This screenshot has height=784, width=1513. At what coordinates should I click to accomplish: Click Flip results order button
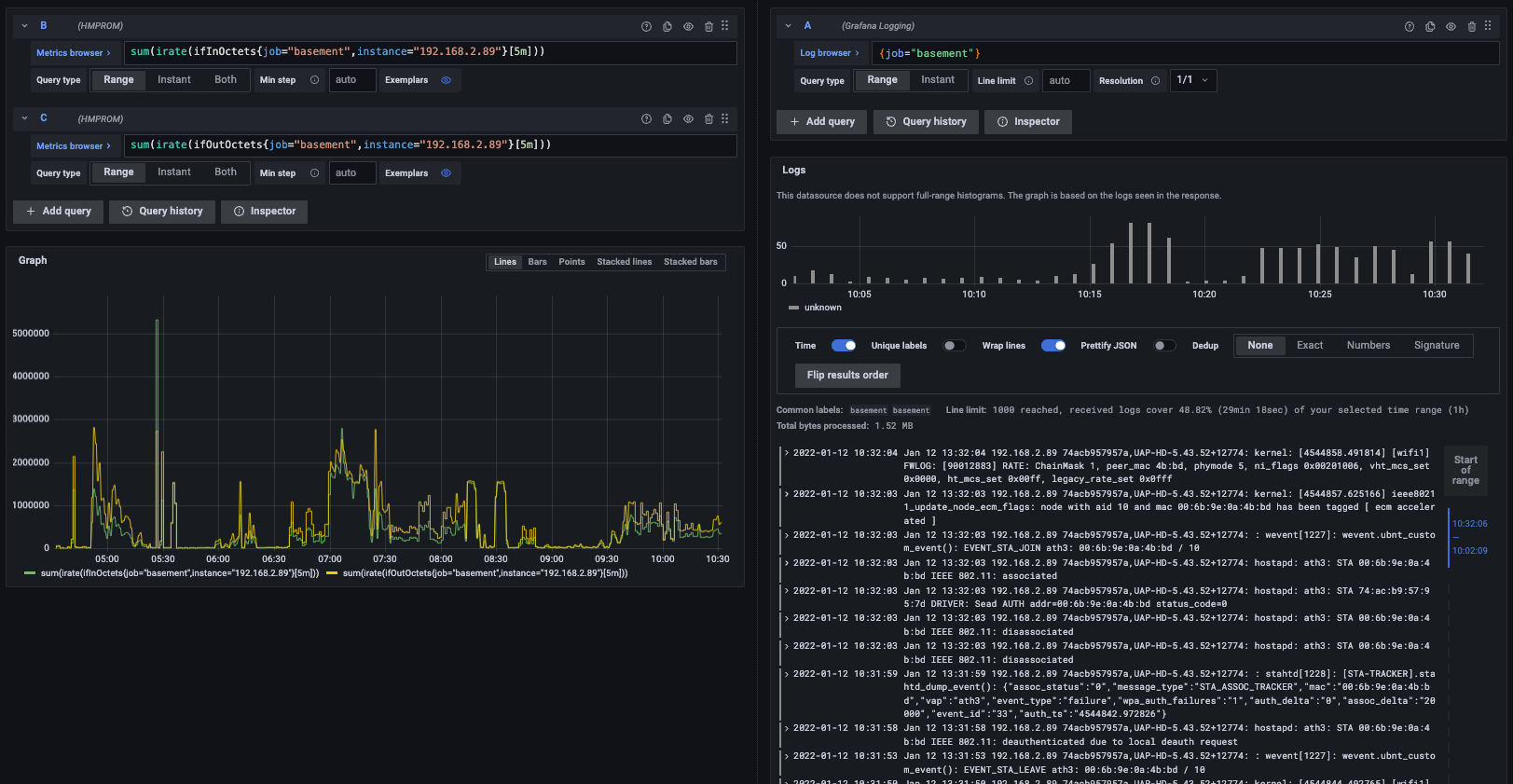(847, 376)
